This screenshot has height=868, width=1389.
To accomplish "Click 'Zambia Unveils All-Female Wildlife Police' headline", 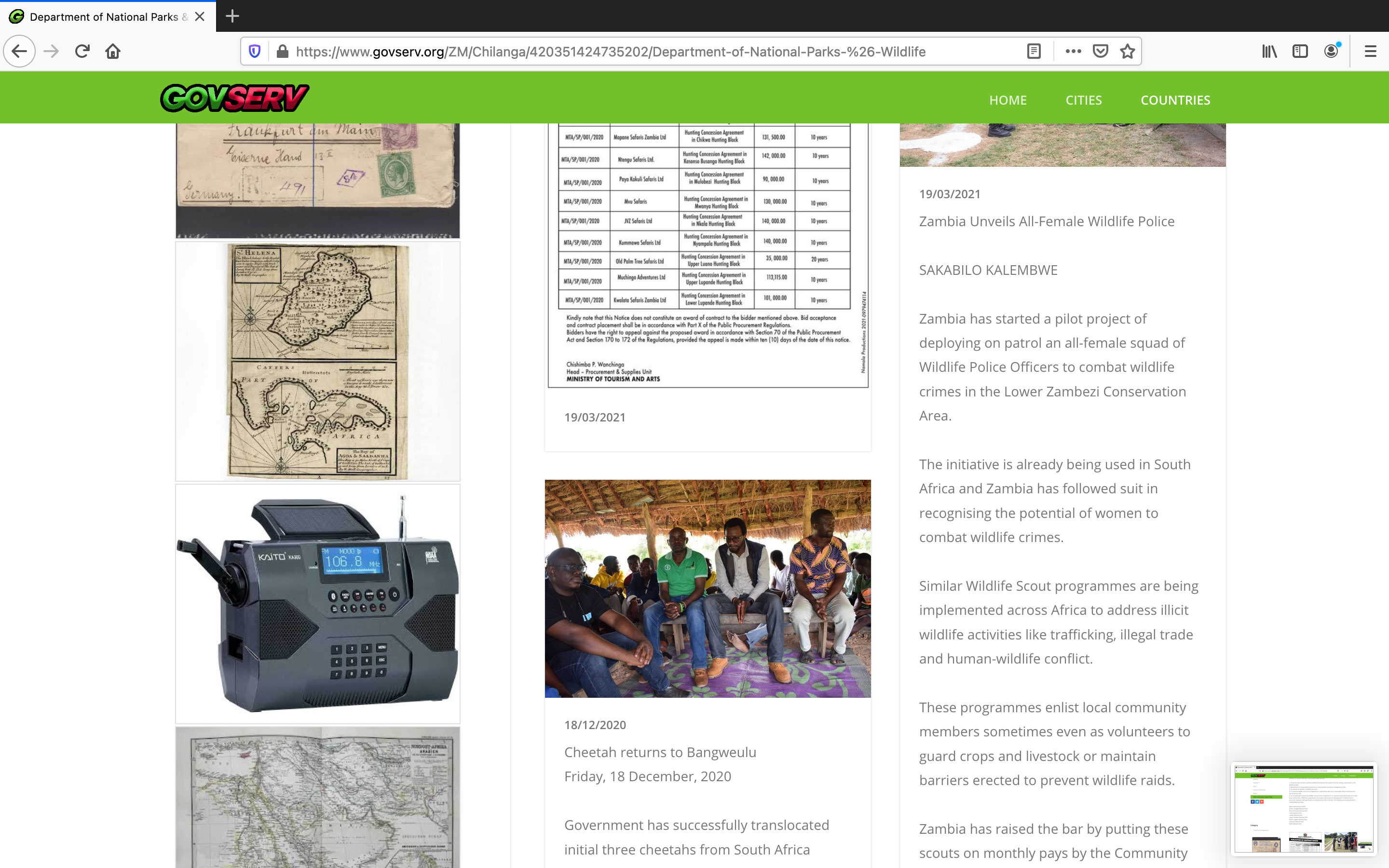I will point(1047,222).
